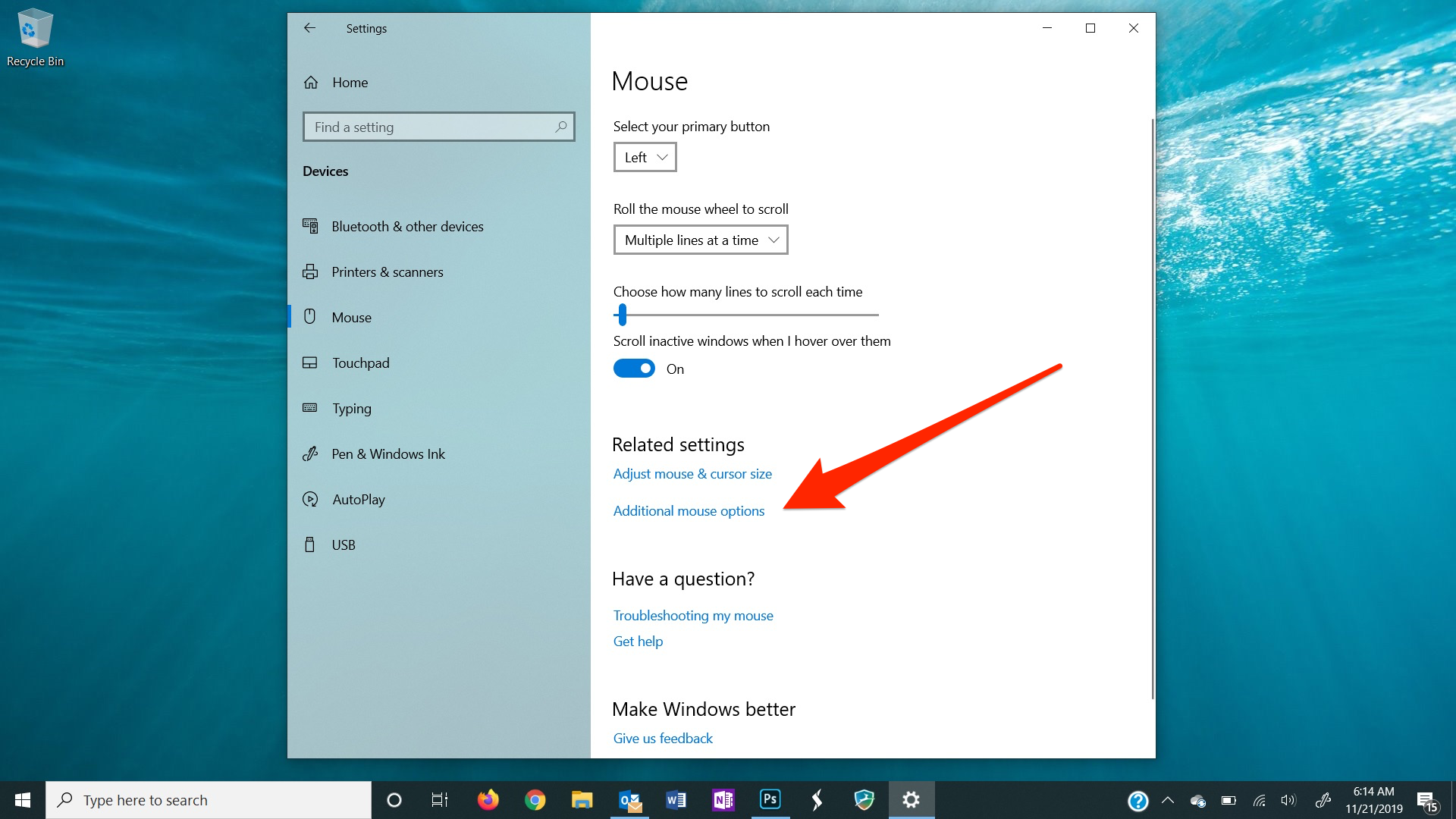Go back to the previous Settings page
The width and height of the screenshot is (1456, 819).
[310, 28]
